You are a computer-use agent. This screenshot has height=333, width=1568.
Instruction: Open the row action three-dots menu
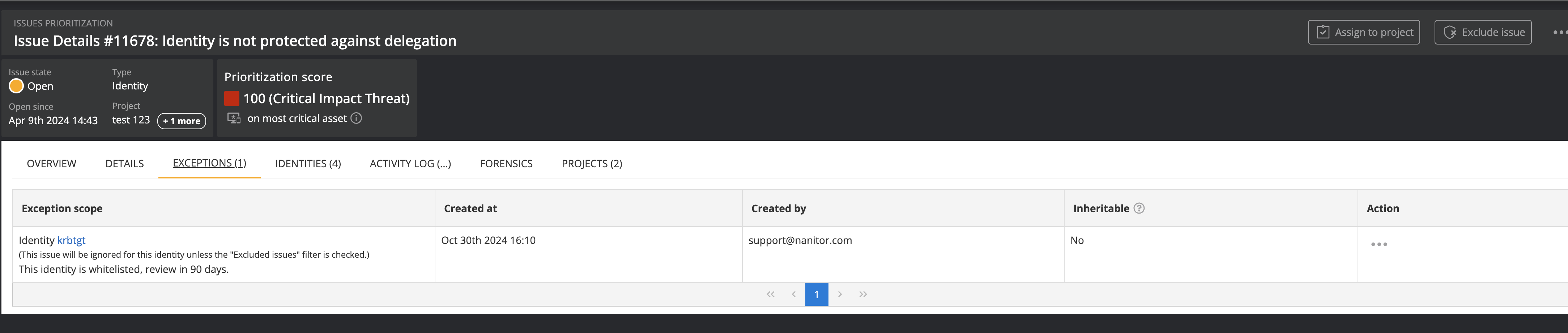1379,244
